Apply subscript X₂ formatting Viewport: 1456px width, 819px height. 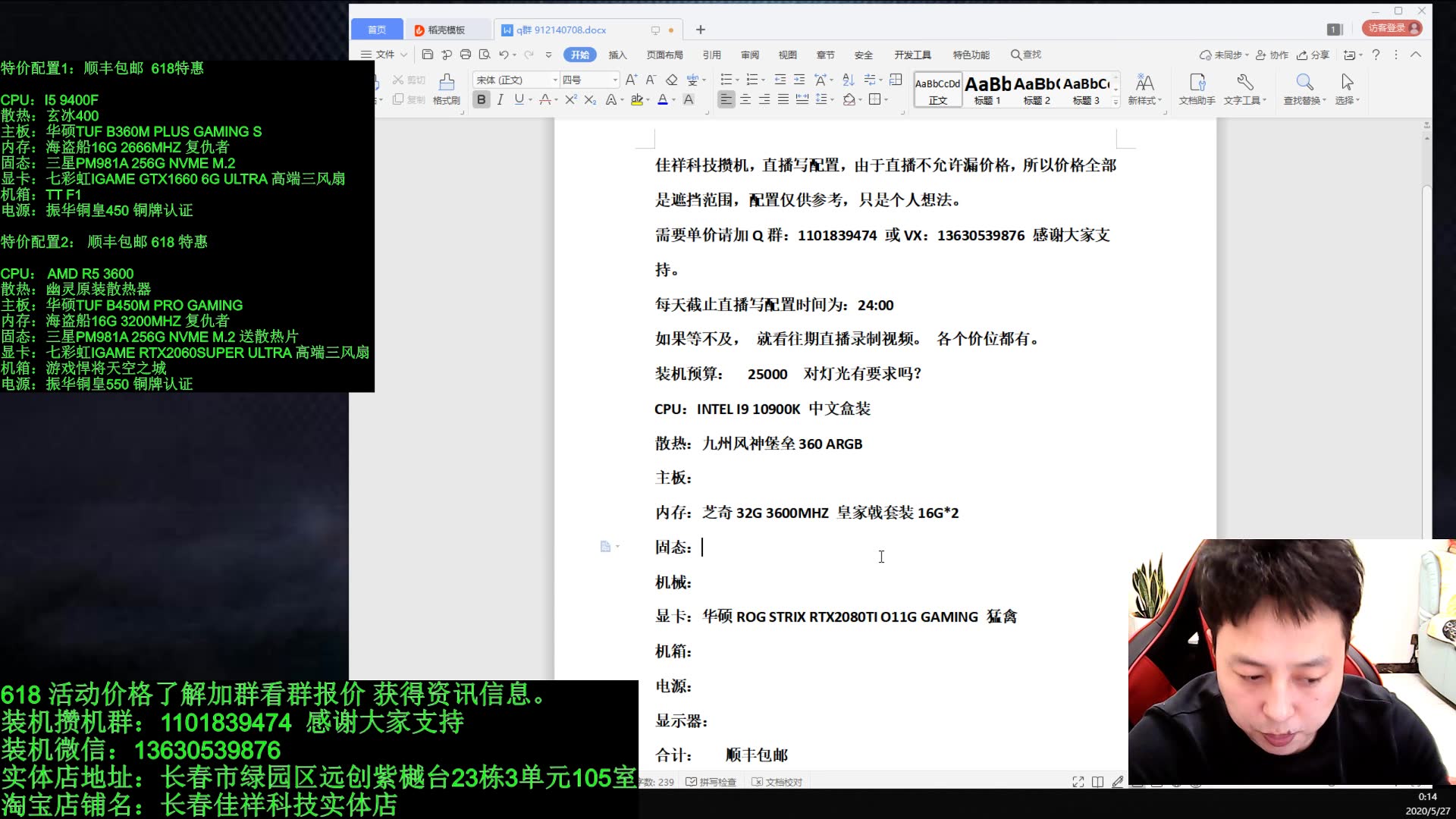pos(590,99)
